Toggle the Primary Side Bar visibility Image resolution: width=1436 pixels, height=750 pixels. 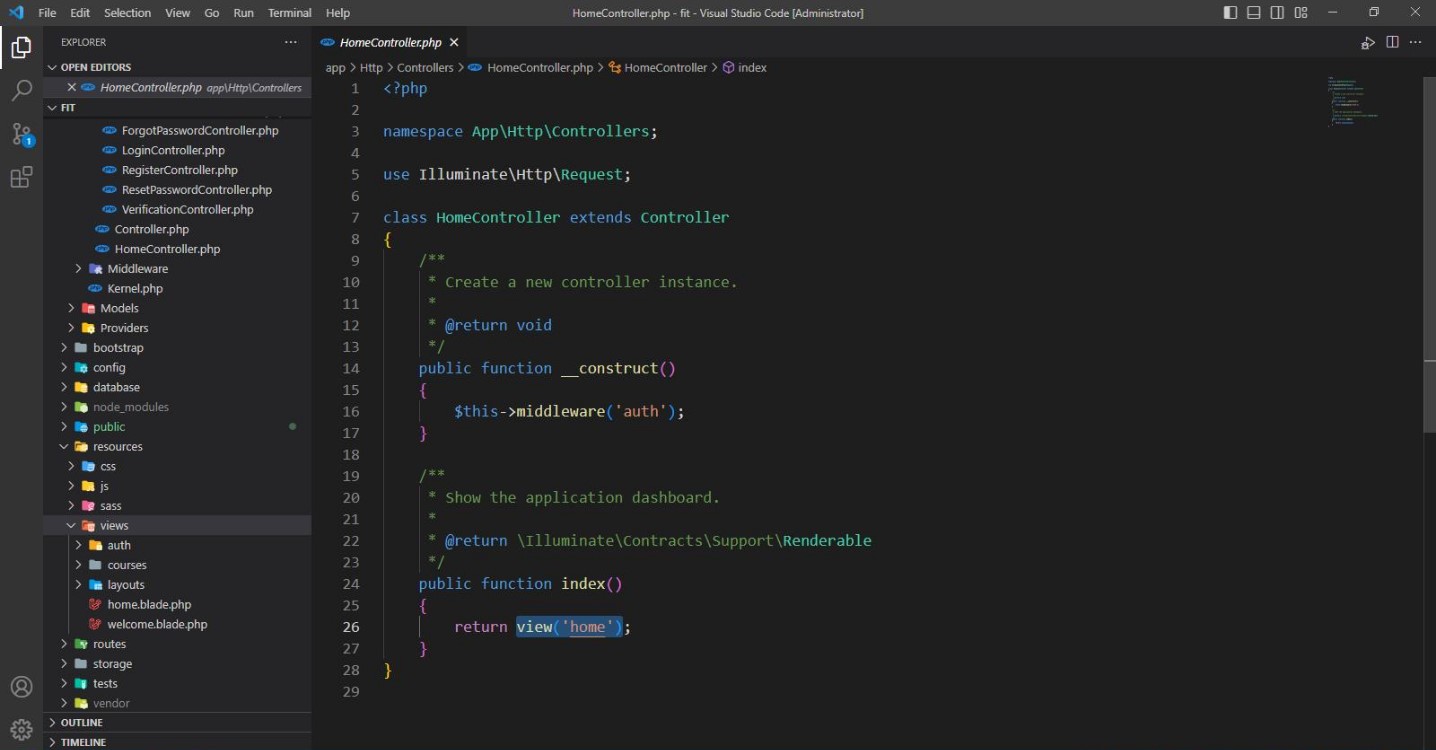coord(1230,13)
